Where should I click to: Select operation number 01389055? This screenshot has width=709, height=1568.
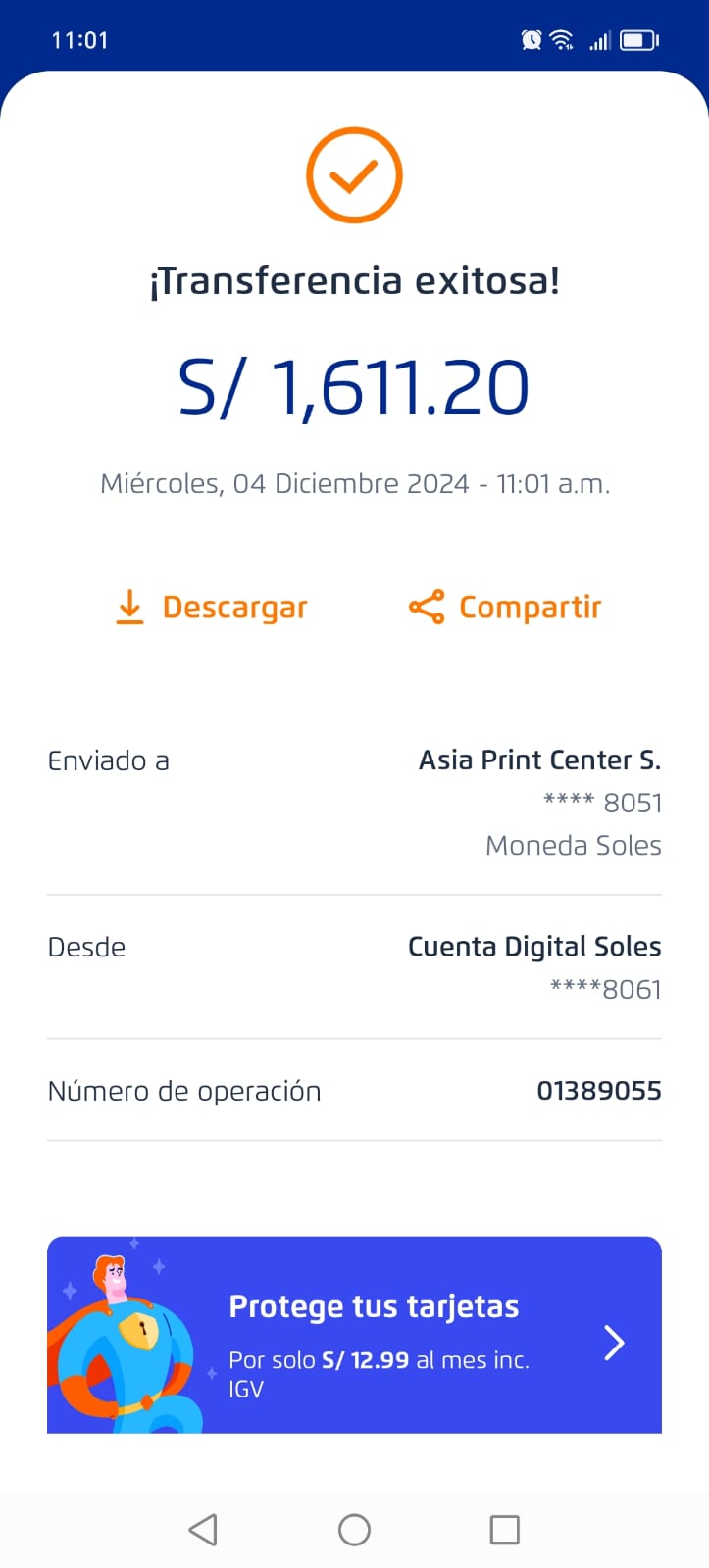tap(598, 1091)
